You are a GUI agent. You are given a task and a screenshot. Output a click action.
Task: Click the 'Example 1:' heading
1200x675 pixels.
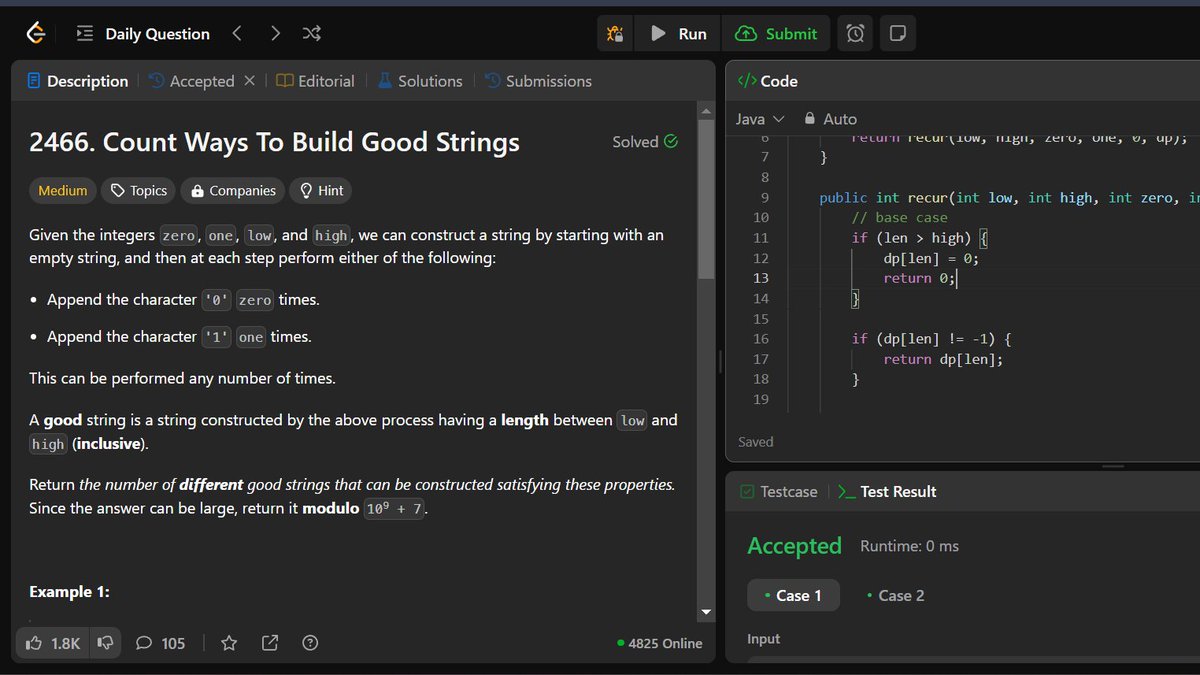(69, 592)
